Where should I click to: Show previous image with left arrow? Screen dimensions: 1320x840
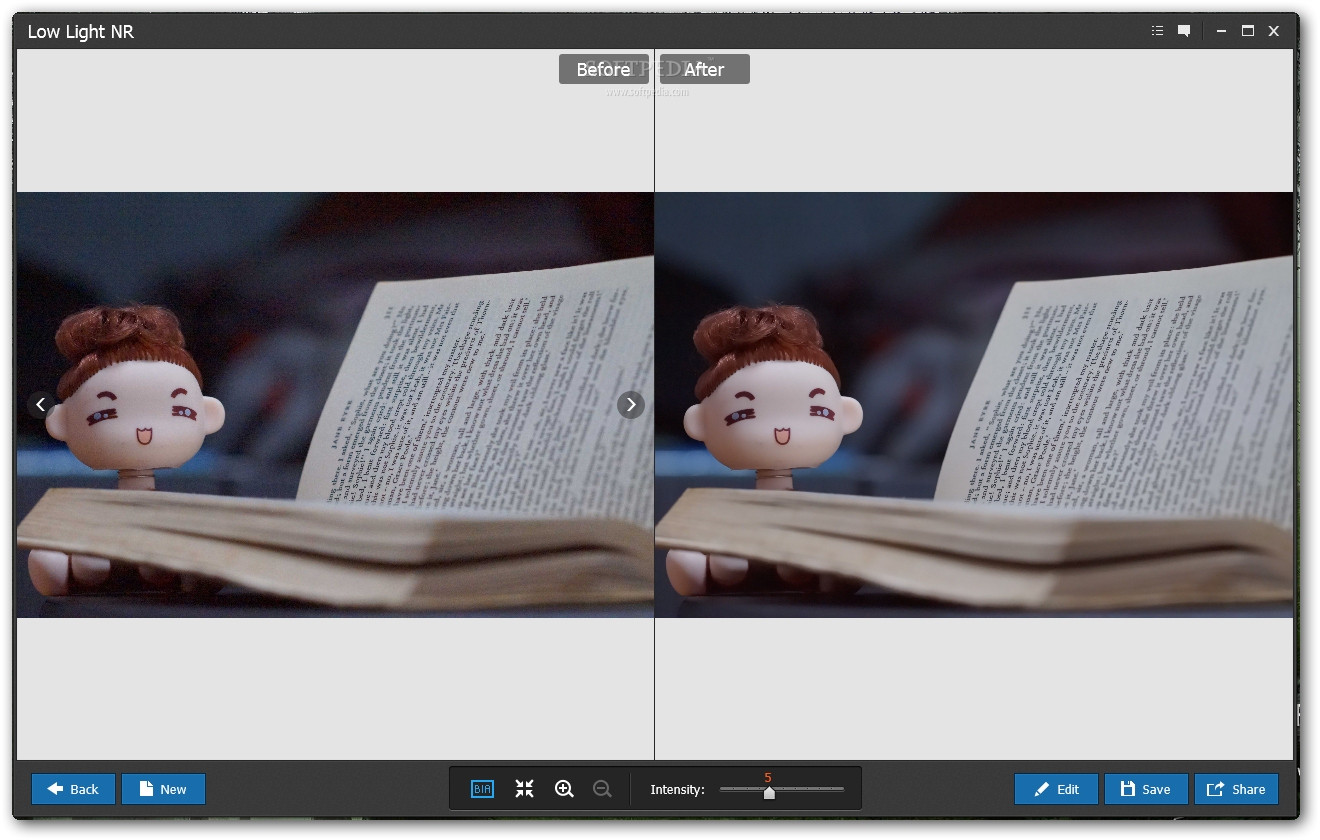point(40,405)
